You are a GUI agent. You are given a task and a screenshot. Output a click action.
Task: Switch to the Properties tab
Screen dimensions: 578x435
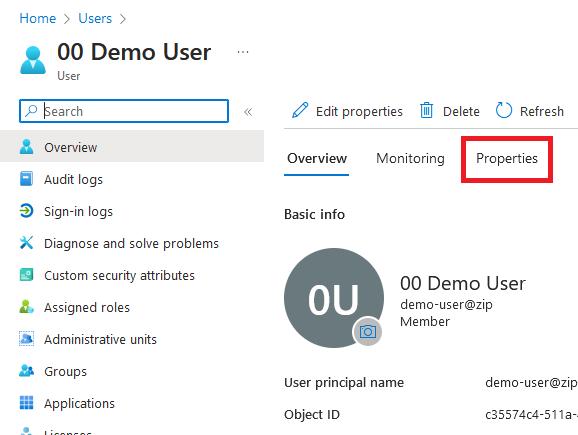click(x=507, y=159)
